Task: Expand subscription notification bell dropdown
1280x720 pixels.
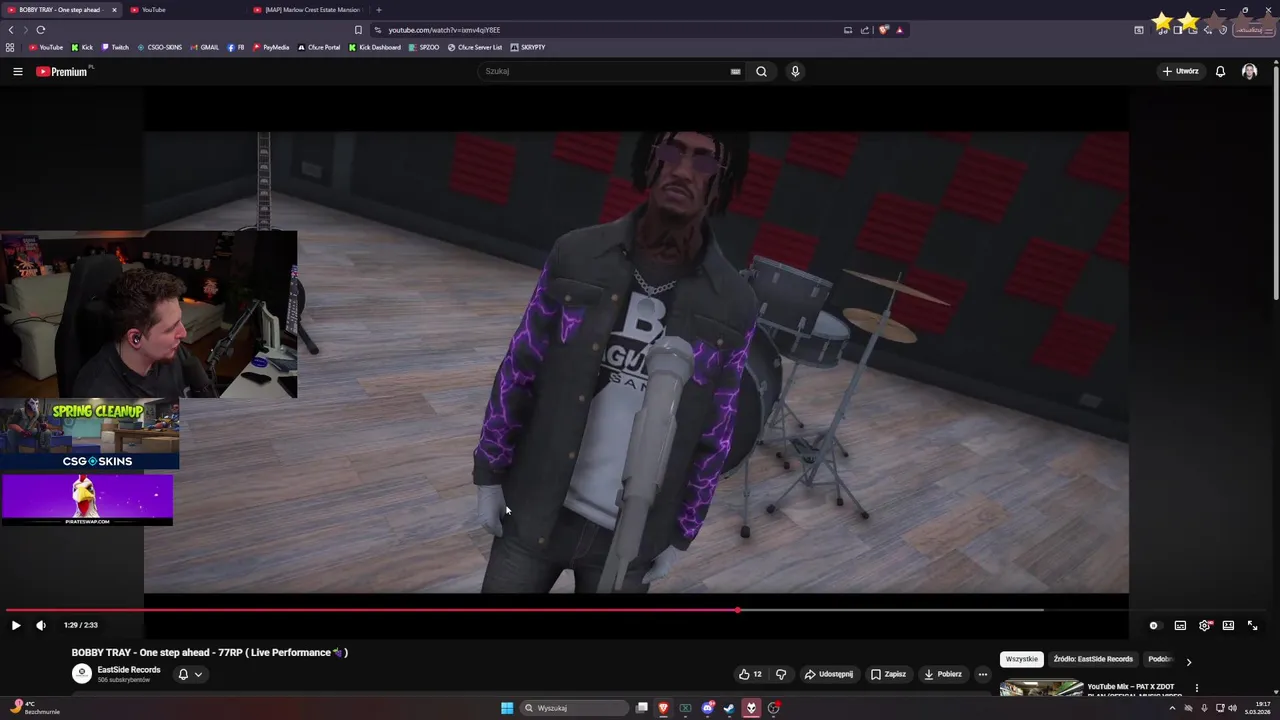Action: (x=190, y=674)
